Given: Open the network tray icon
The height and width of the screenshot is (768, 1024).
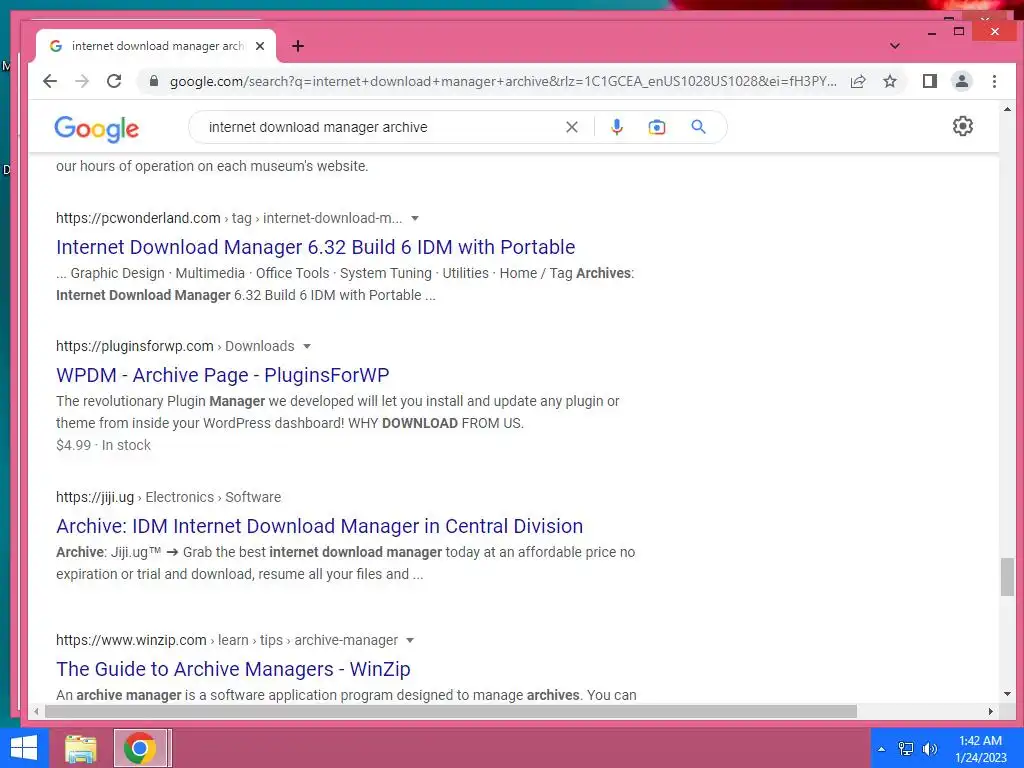Looking at the screenshot, I should (x=906, y=749).
